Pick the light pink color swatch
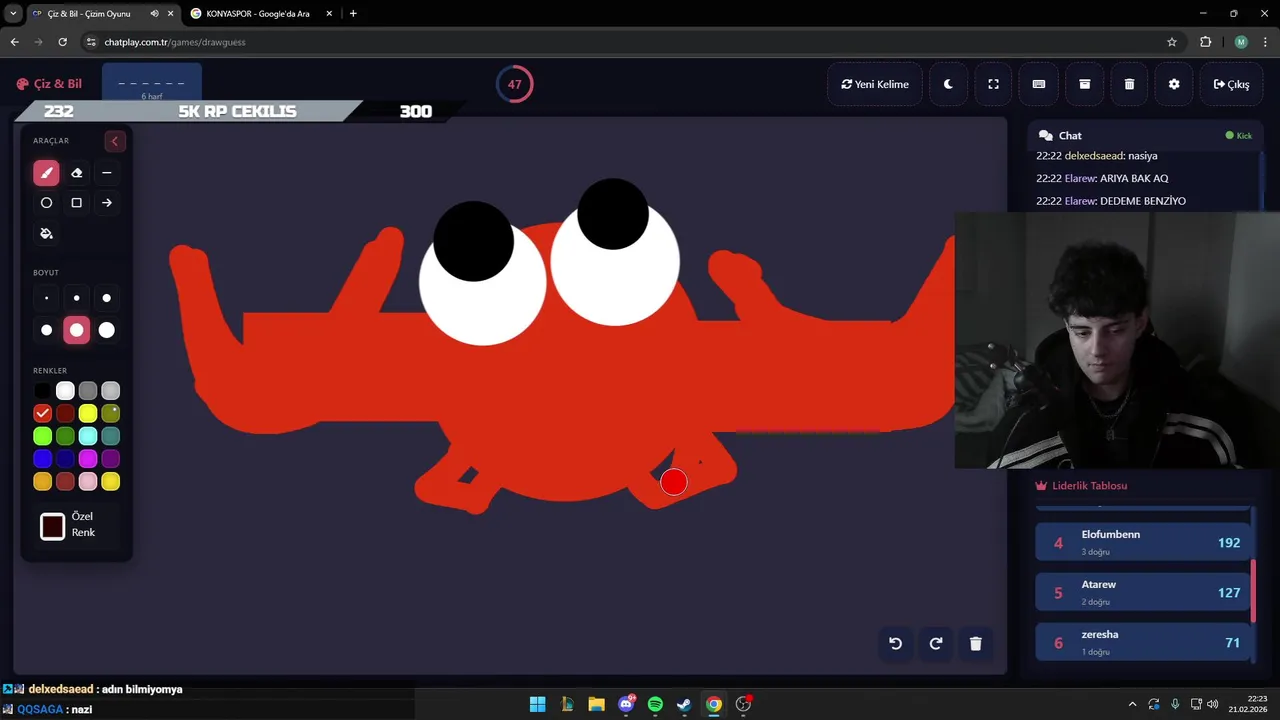 point(88,482)
